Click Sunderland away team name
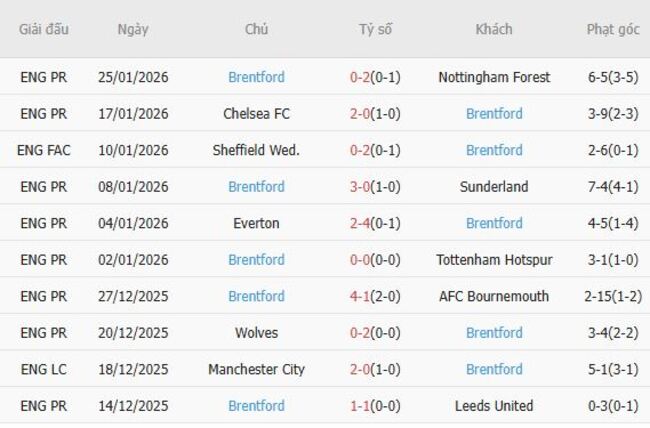Image resolution: width=650 pixels, height=428 pixels. [x=494, y=187]
